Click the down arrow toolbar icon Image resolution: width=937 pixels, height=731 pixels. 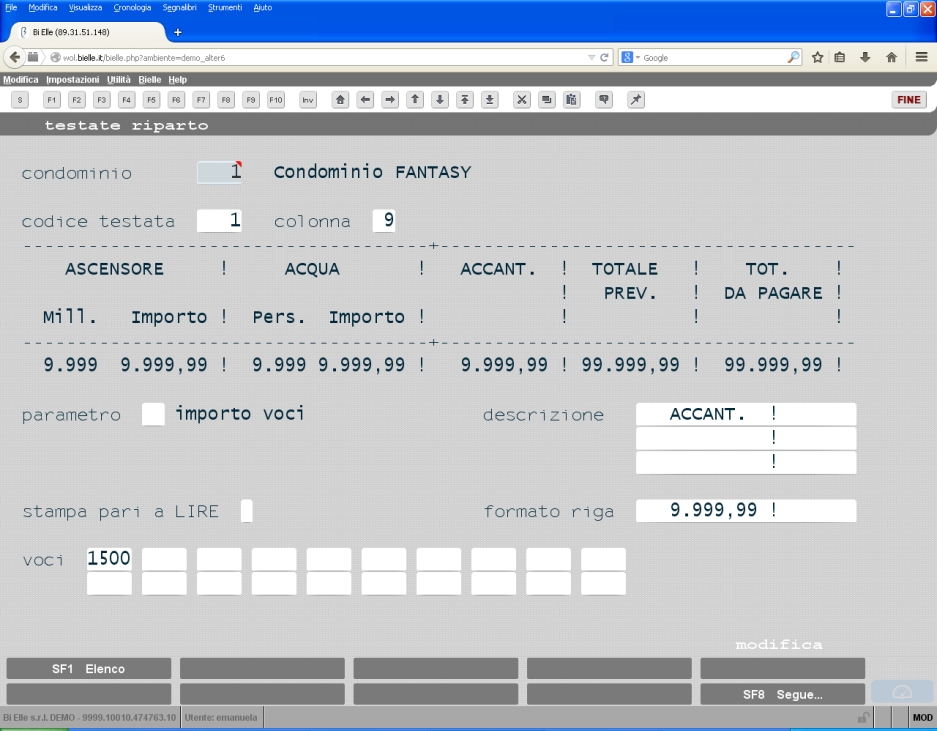point(440,100)
